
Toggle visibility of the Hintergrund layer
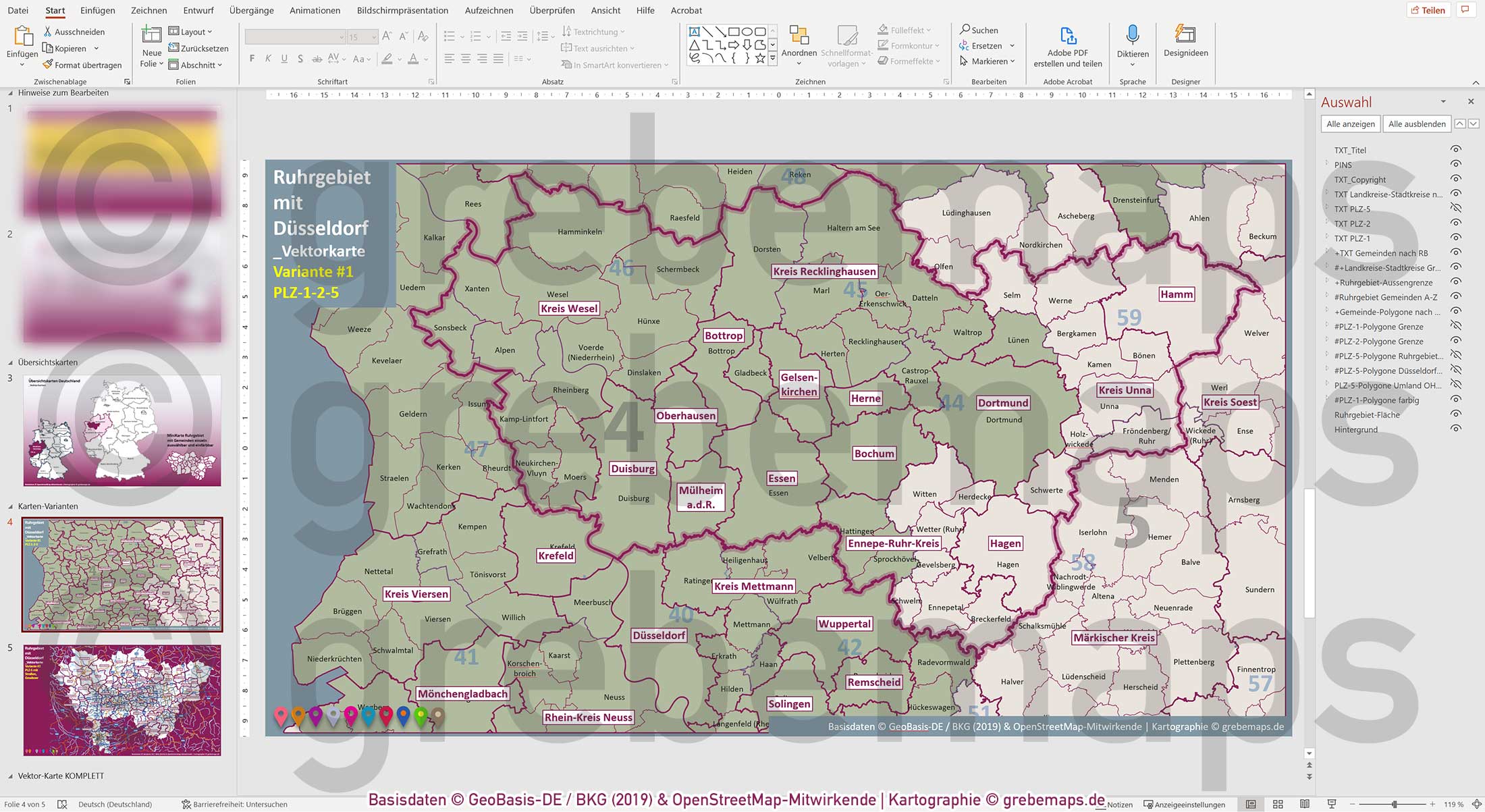[1457, 429]
